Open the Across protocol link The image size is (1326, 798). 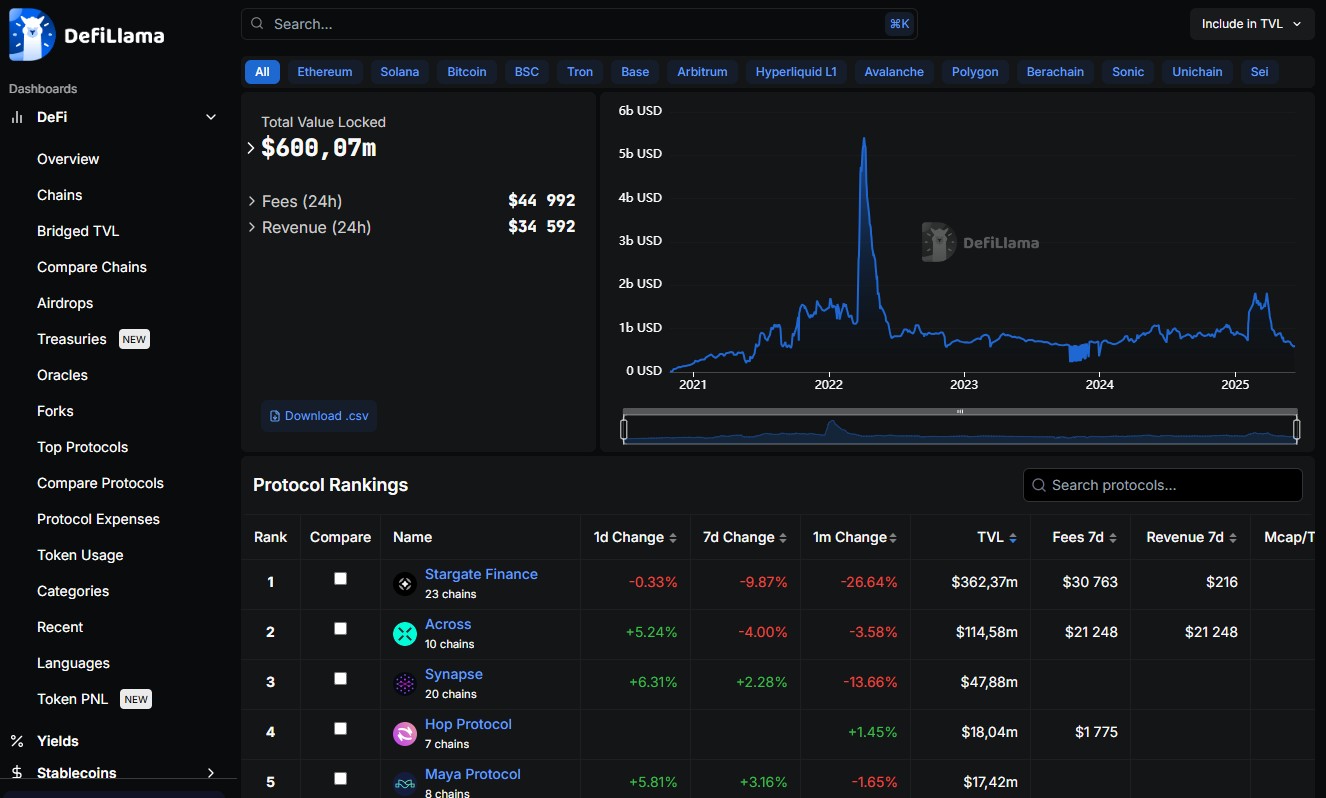tap(448, 624)
